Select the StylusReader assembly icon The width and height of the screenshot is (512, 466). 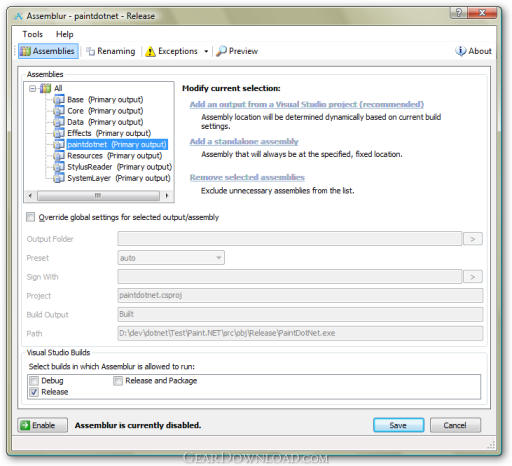pos(59,167)
